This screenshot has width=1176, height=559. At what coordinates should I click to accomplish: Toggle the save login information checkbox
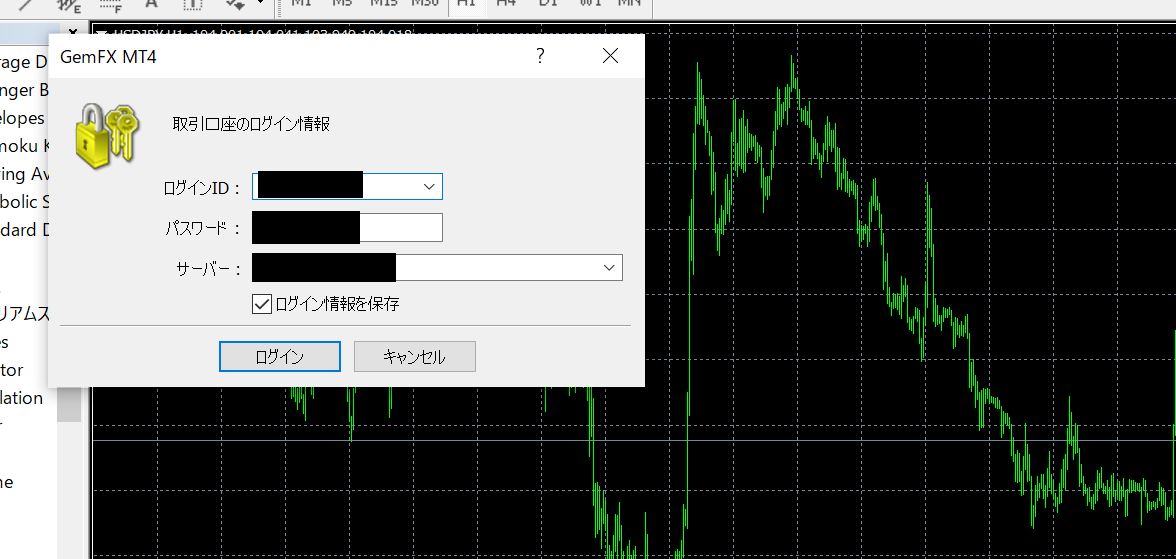(x=261, y=304)
